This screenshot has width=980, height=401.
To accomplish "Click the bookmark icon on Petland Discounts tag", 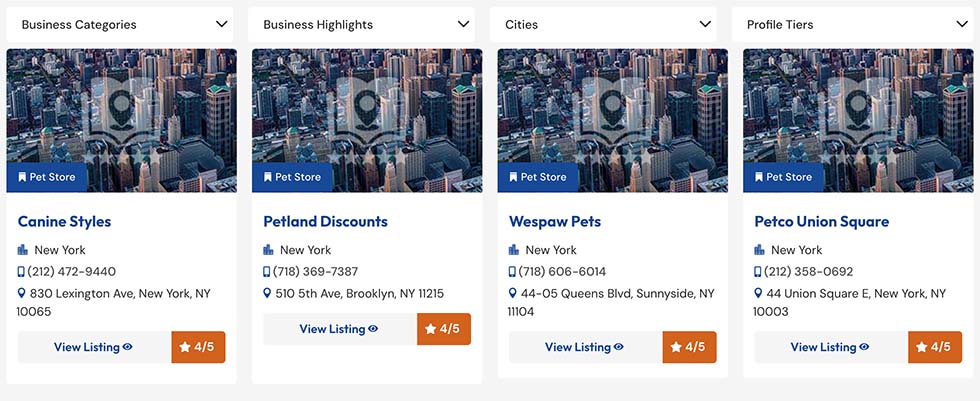I will click(x=268, y=177).
